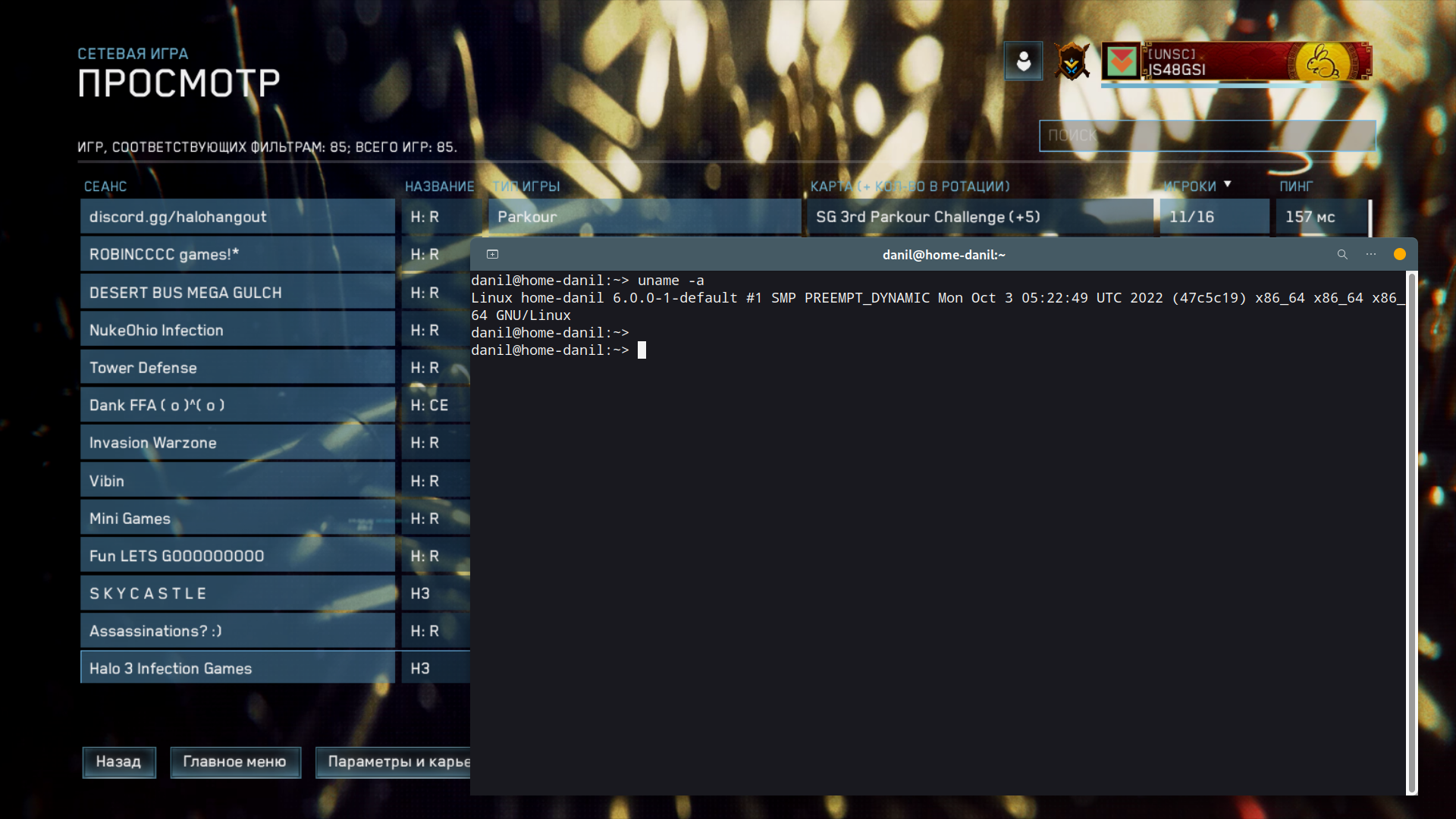Open new tab in terminal window
Screen dimensions: 1456x819
click(492, 255)
